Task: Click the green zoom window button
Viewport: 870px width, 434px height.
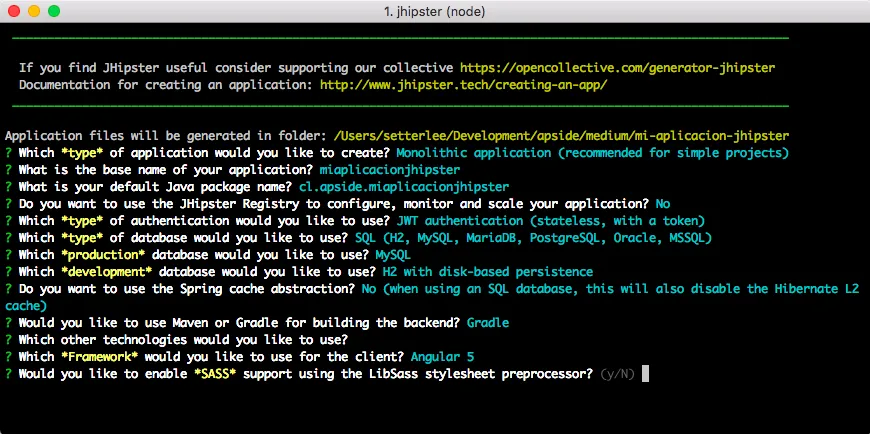Action: coord(54,11)
